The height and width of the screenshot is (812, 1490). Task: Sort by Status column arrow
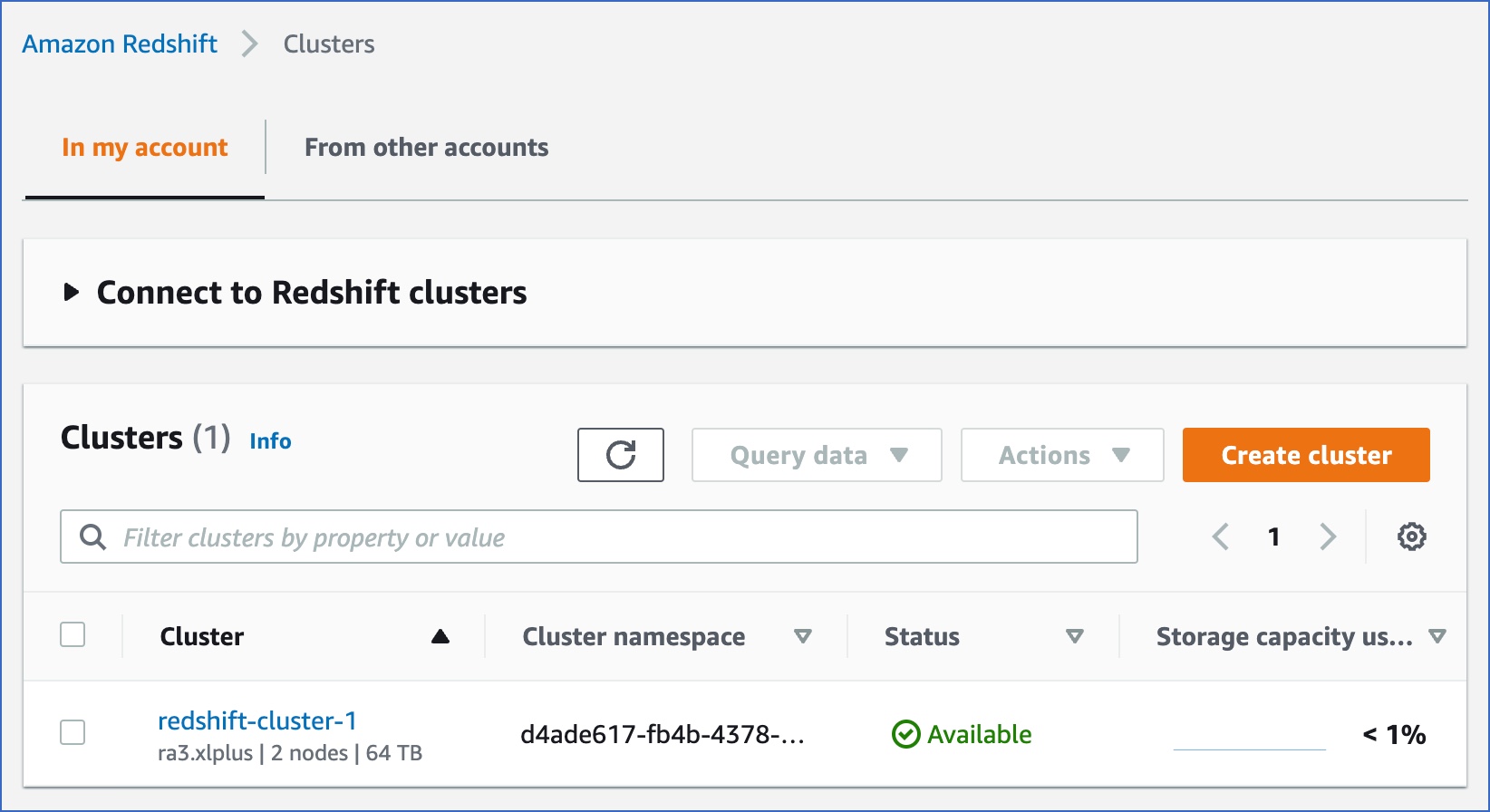point(1074,636)
